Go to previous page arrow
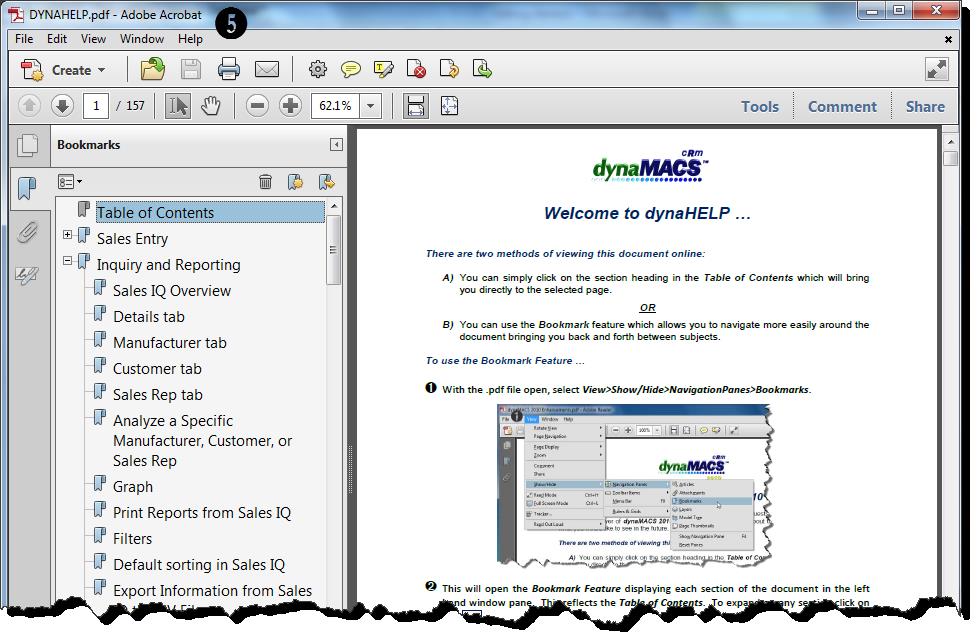The height and width of the screenshot is (642, 978). point(29,106)
